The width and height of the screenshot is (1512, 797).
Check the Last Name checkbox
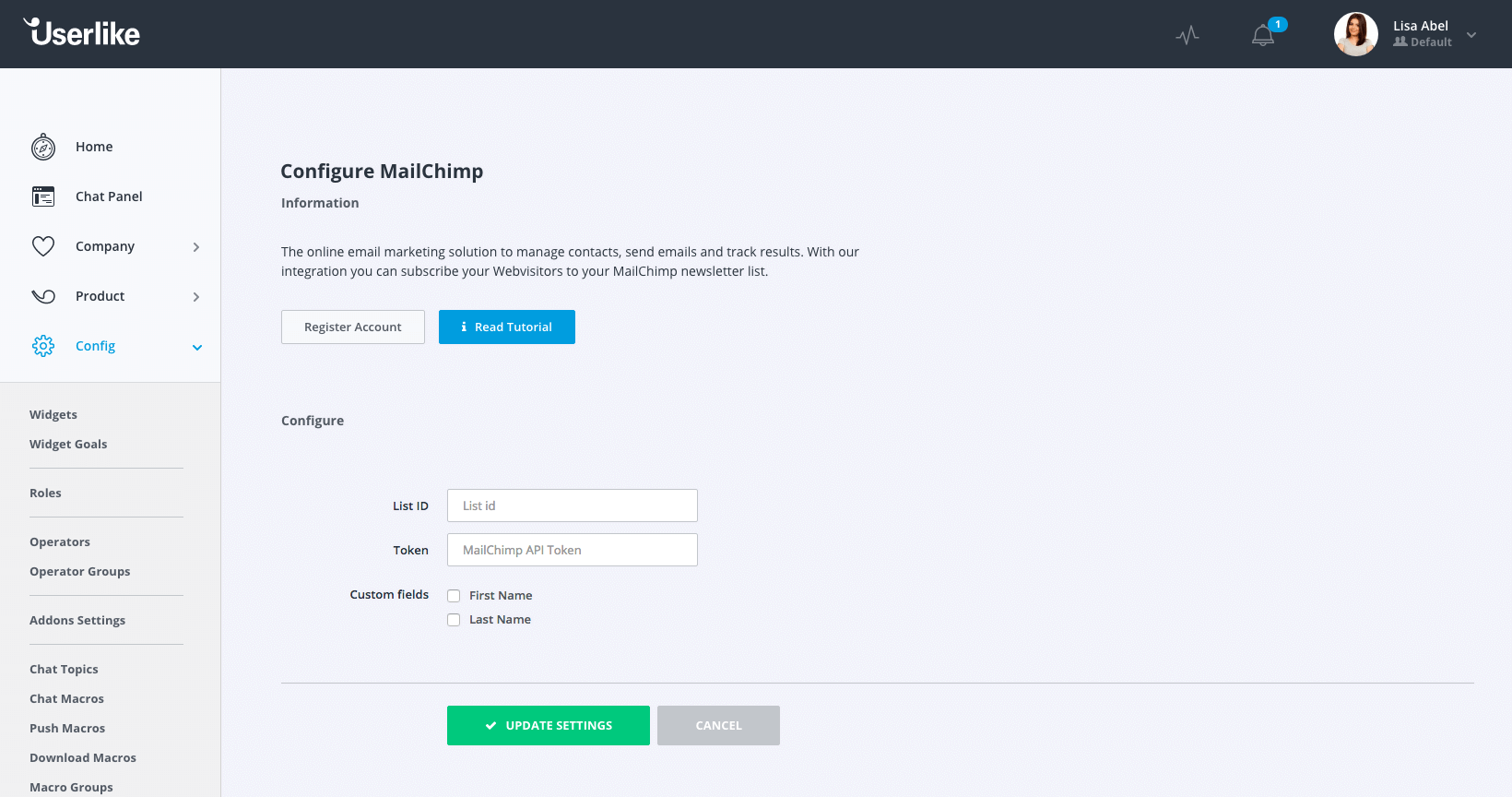[454, 620]
